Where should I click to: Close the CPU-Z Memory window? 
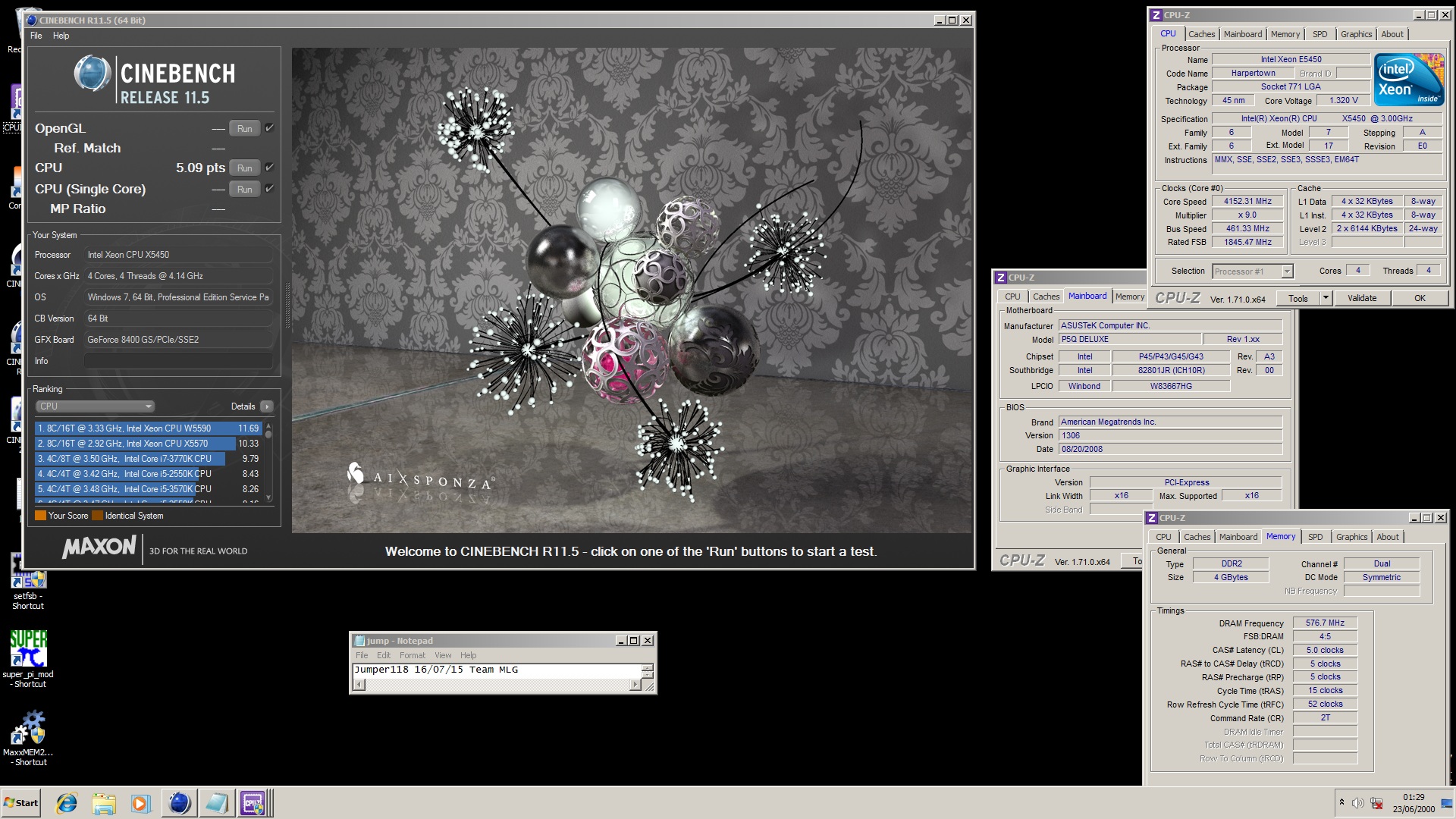(1441, 518)
